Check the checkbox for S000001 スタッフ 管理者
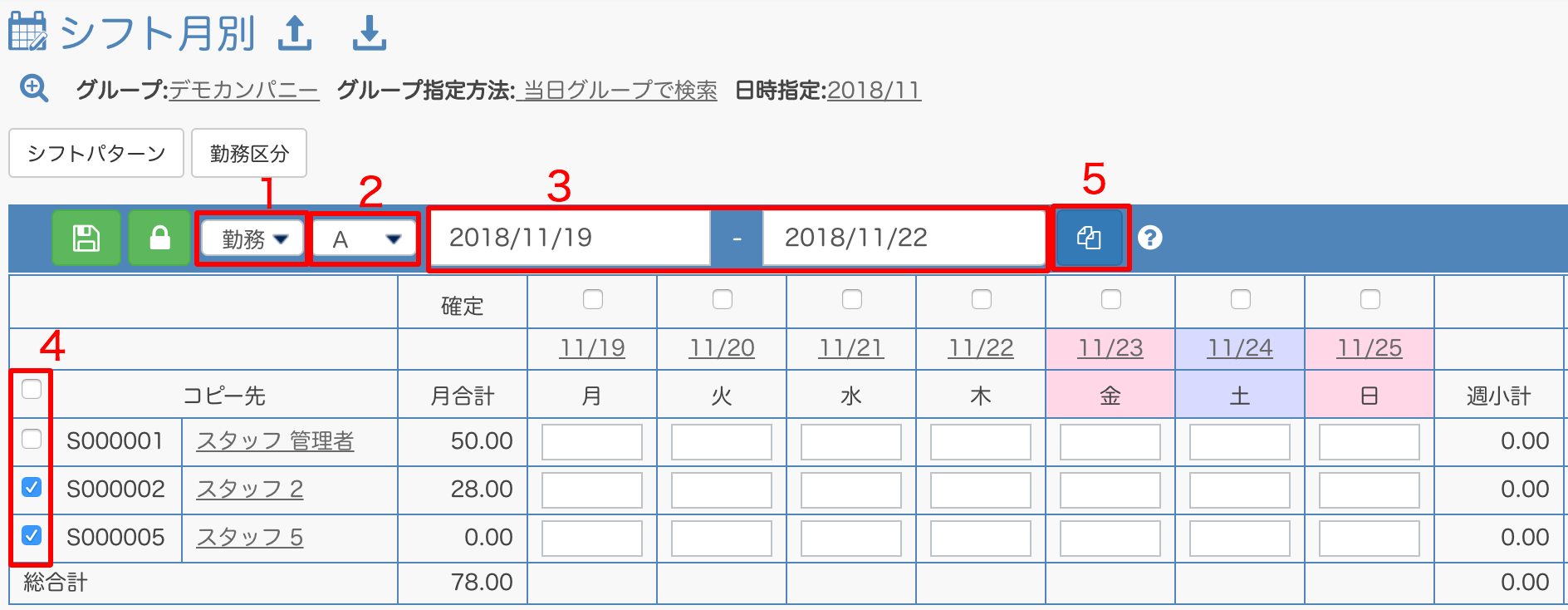1568x610 pixels. pyautogui.click(x=32, y=439)
